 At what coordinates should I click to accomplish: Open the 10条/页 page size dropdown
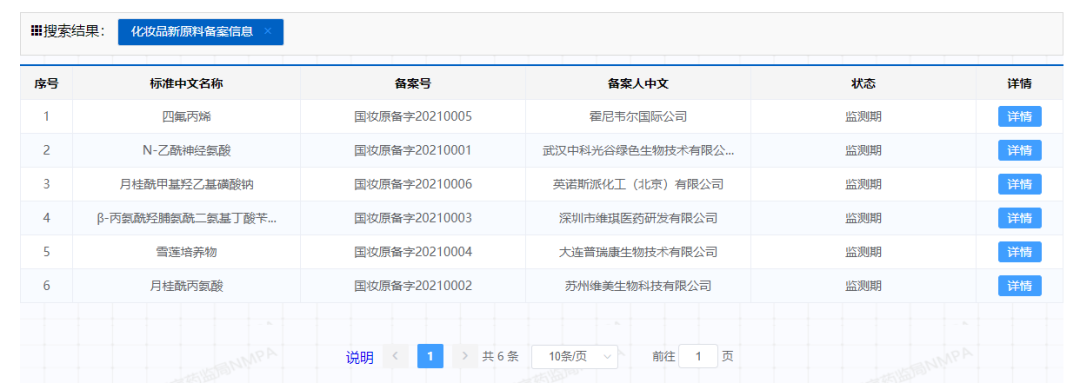tap(574, 356)
